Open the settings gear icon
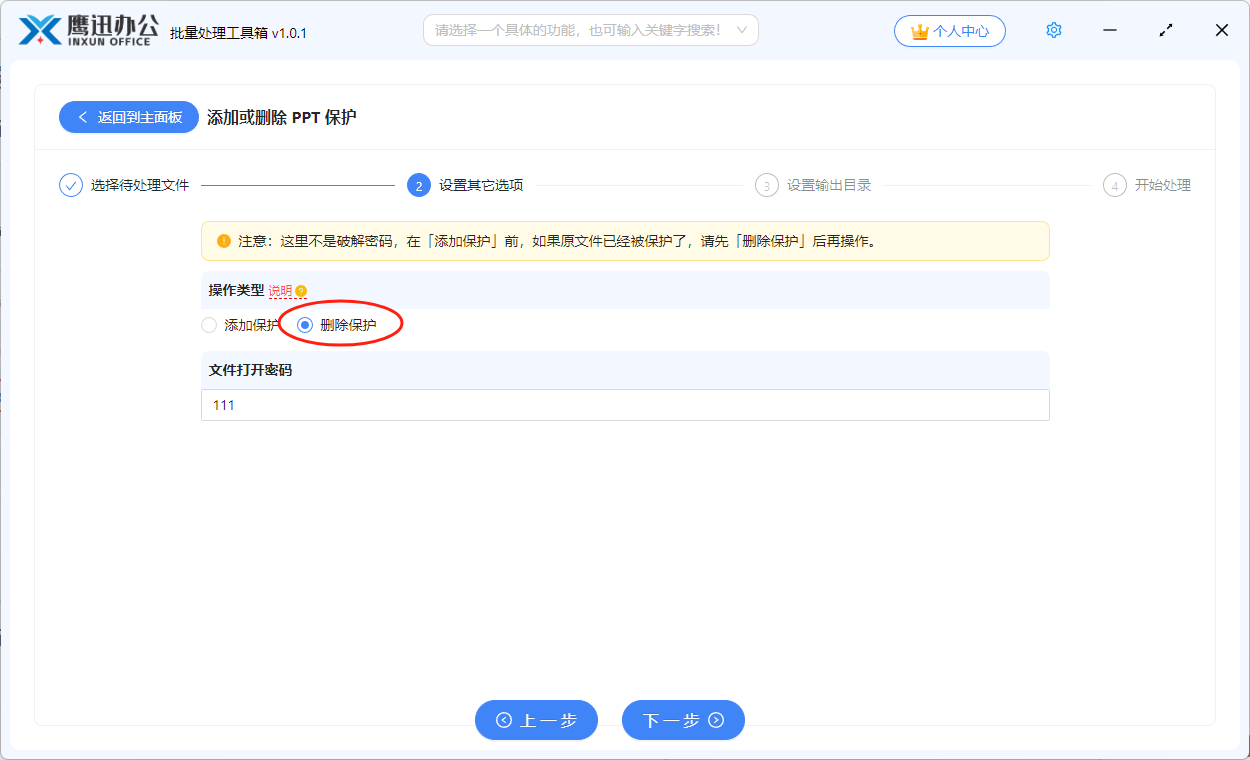 click(x=1053, y=30)
